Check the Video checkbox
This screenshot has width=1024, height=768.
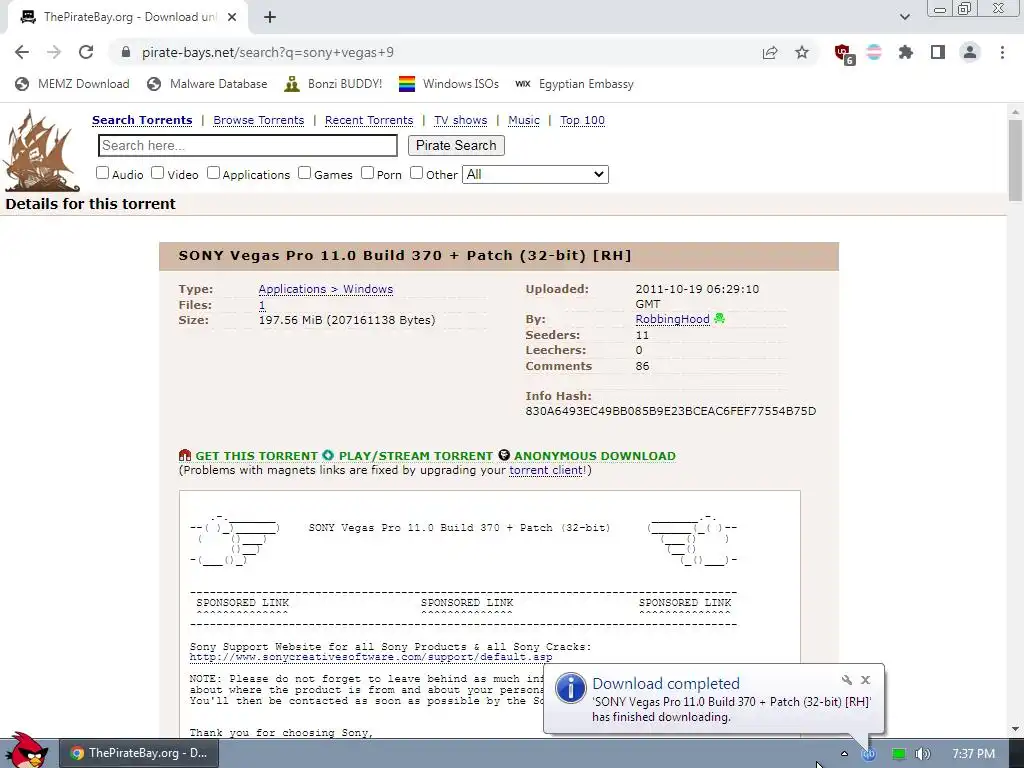pyautogui.click(x=157, y=173)
